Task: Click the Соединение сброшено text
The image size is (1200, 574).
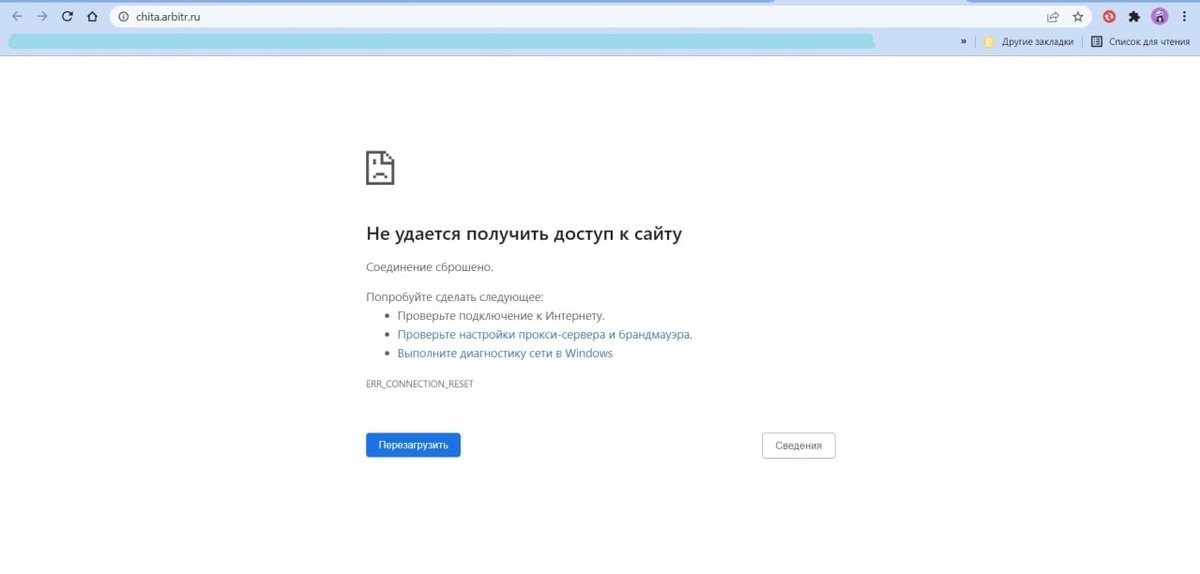Action: click(x=430, y=267)
